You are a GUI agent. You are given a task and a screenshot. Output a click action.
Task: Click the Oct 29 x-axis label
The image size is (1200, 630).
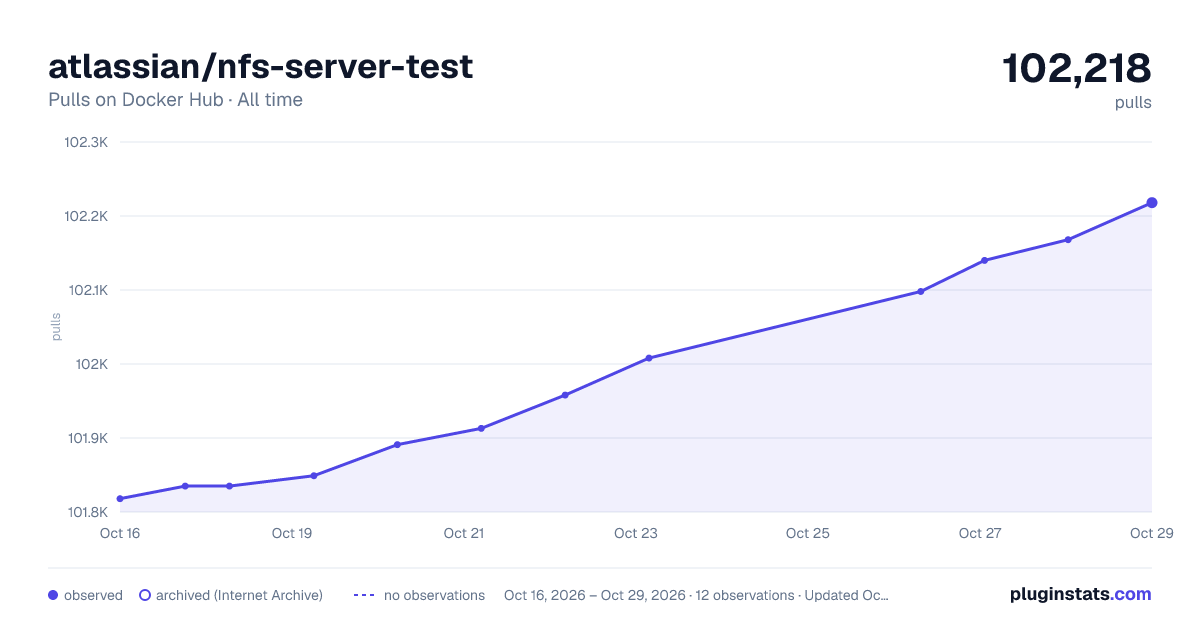pyautogui.click(x=1150, y=533)
